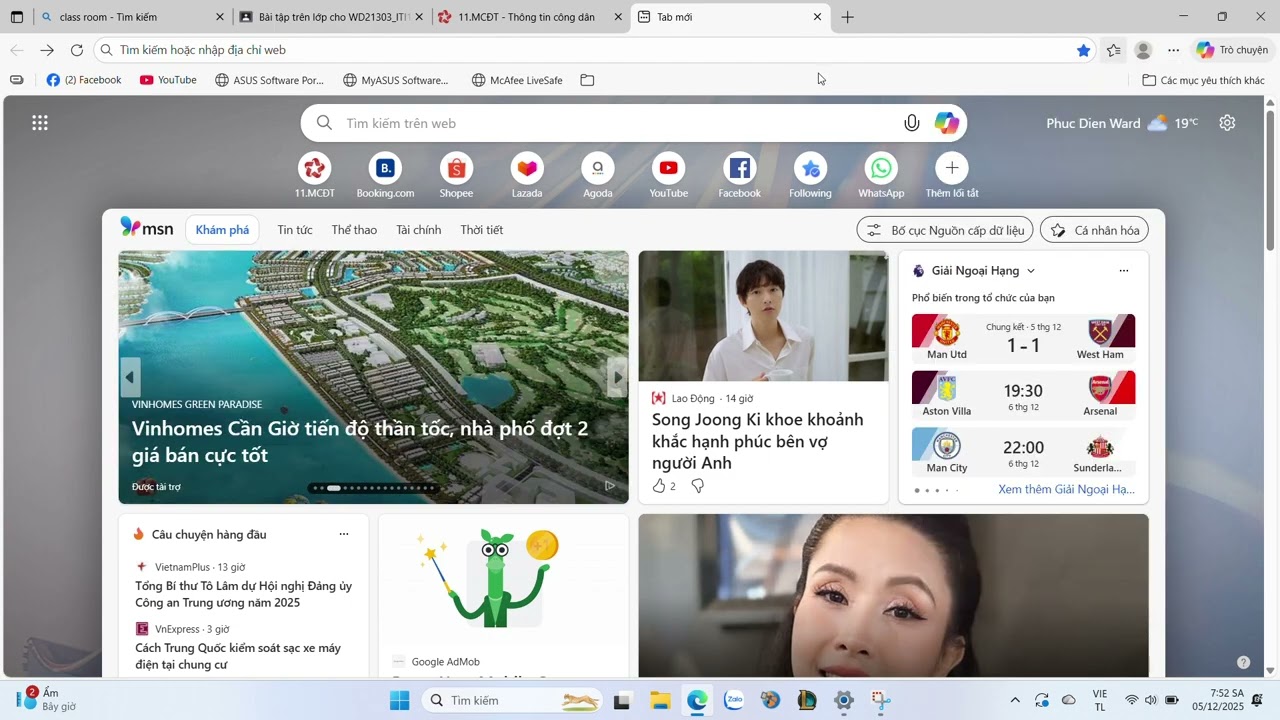The width and height of the screenshot is (1280, 720).
Task: Open Booking.com quick link
Action: pyautogui.click(x=385, y=176)
